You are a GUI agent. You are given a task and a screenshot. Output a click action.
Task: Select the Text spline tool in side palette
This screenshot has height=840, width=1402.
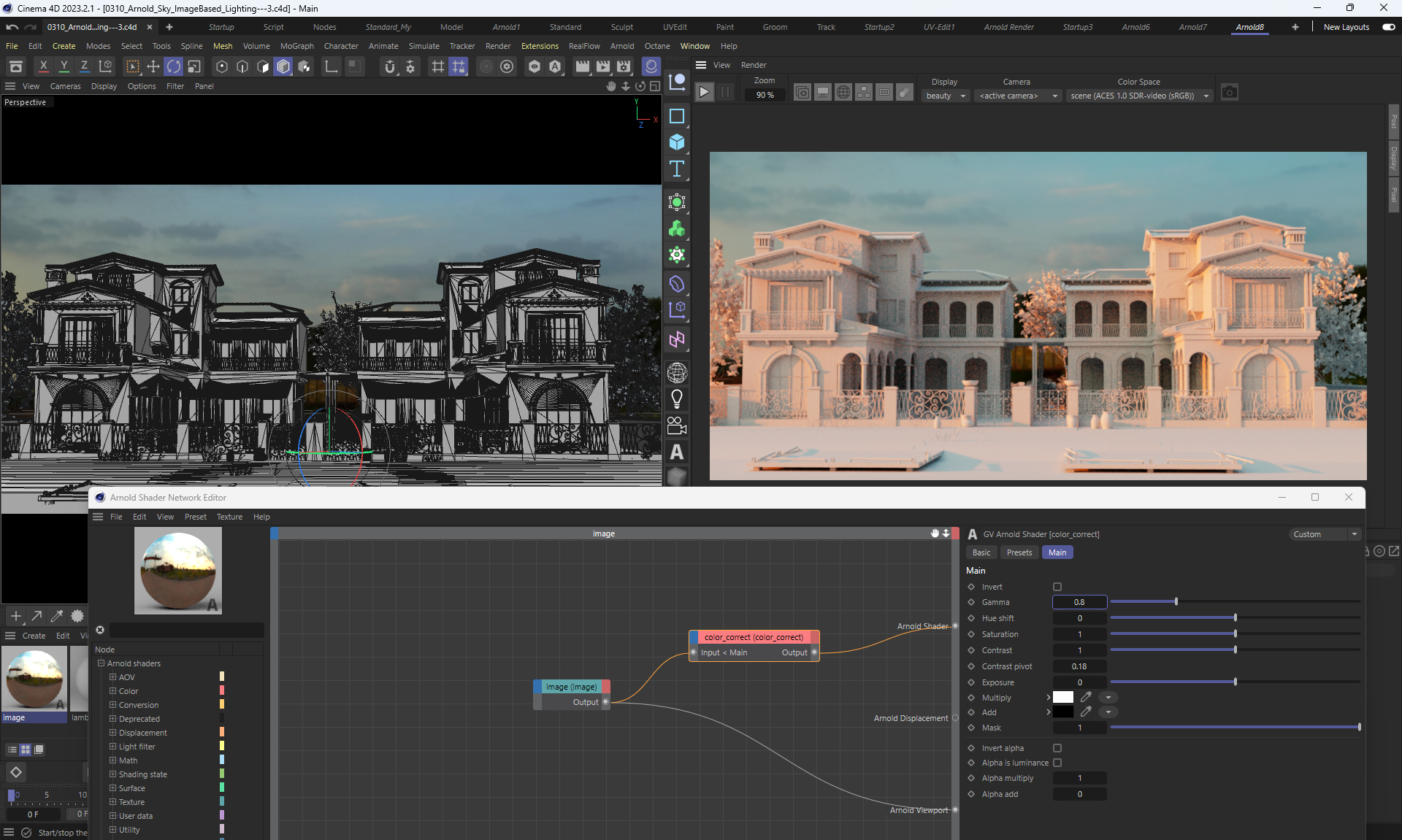677,169
